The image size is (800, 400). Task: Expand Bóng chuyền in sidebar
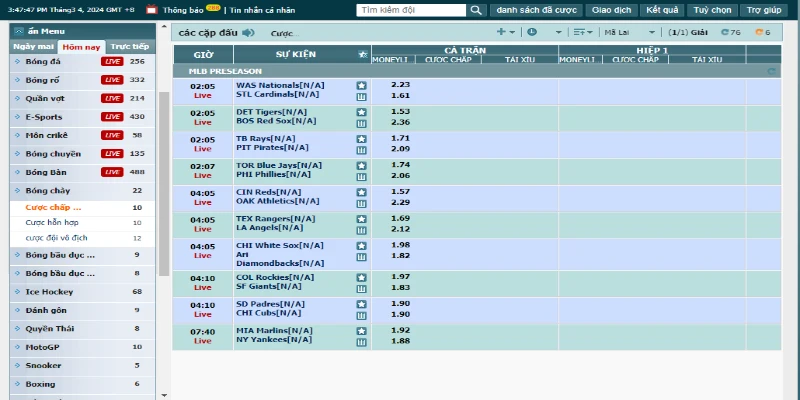pos(82,154)
